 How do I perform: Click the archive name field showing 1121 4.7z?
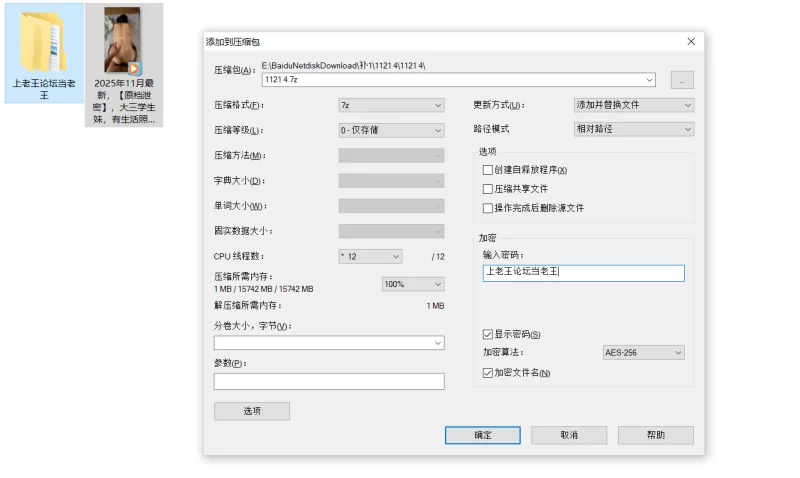pyautogui.click(x=459, y=80)
